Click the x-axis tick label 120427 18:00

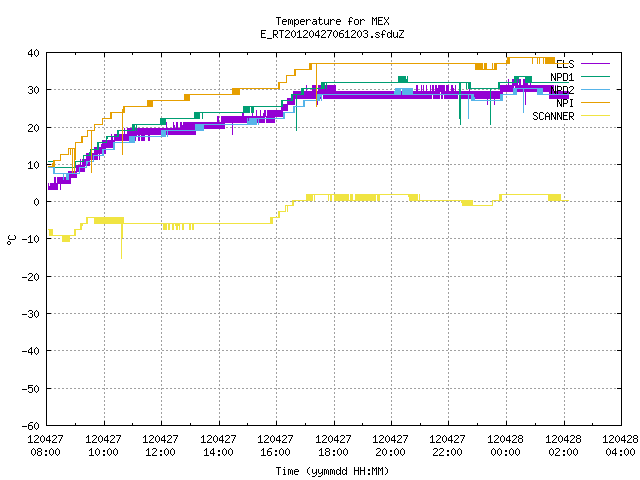coord(333,446)
